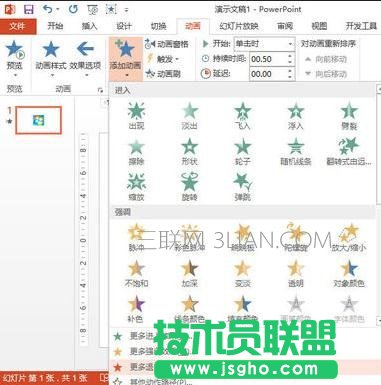The width and height of the screenshot is (381, 385).
Task: Select the 不饱和 emphasis effect
Action: [136, 273]
